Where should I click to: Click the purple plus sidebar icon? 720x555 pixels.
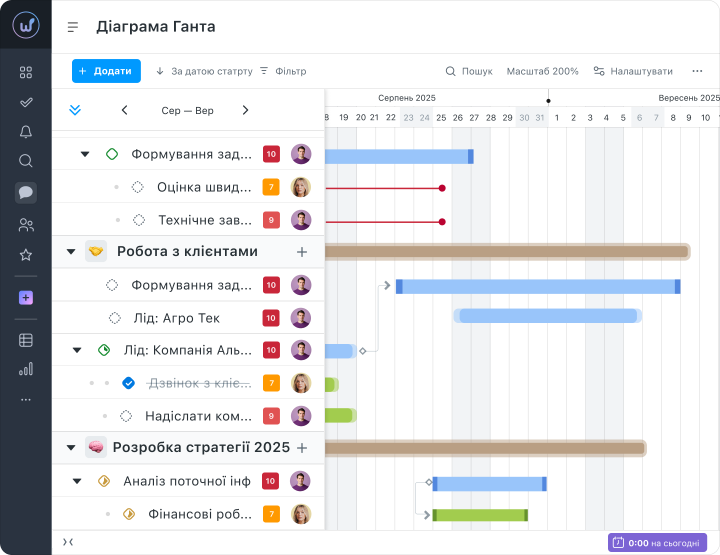[x=26, y=298]
